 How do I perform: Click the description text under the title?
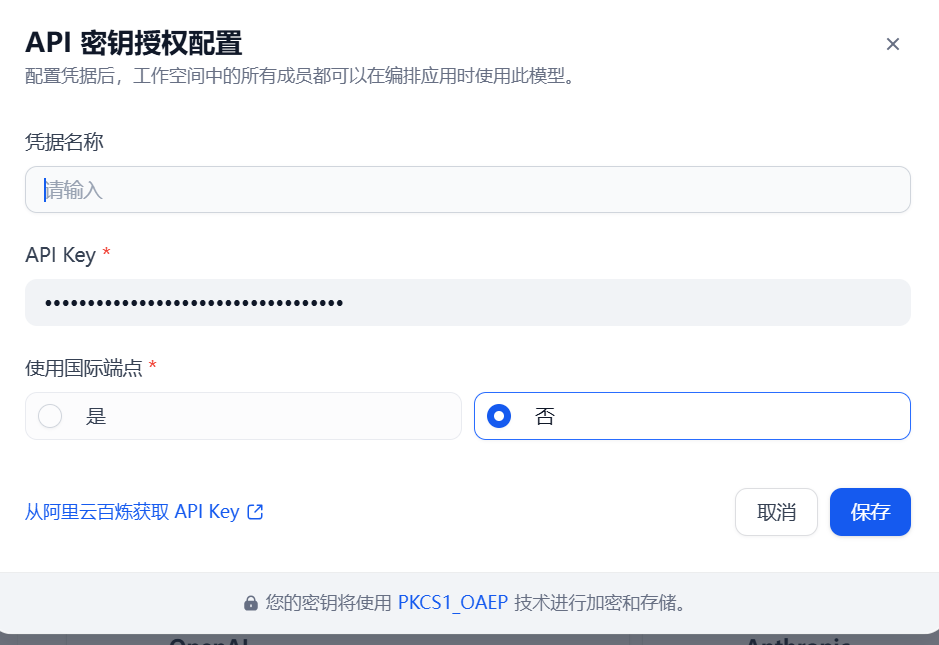[x=301, y=76]
